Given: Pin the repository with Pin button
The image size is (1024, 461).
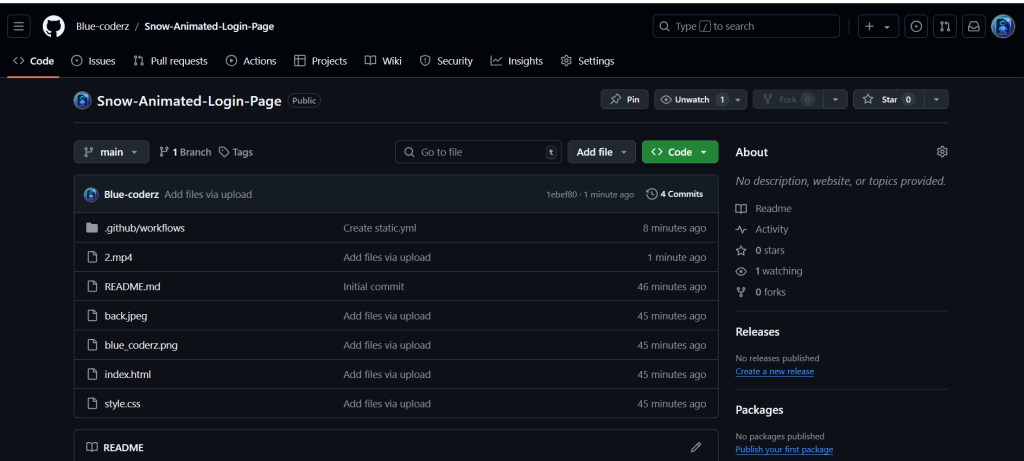Looking at the screenshot, I should pyautogui.click(x=624, y=99).
